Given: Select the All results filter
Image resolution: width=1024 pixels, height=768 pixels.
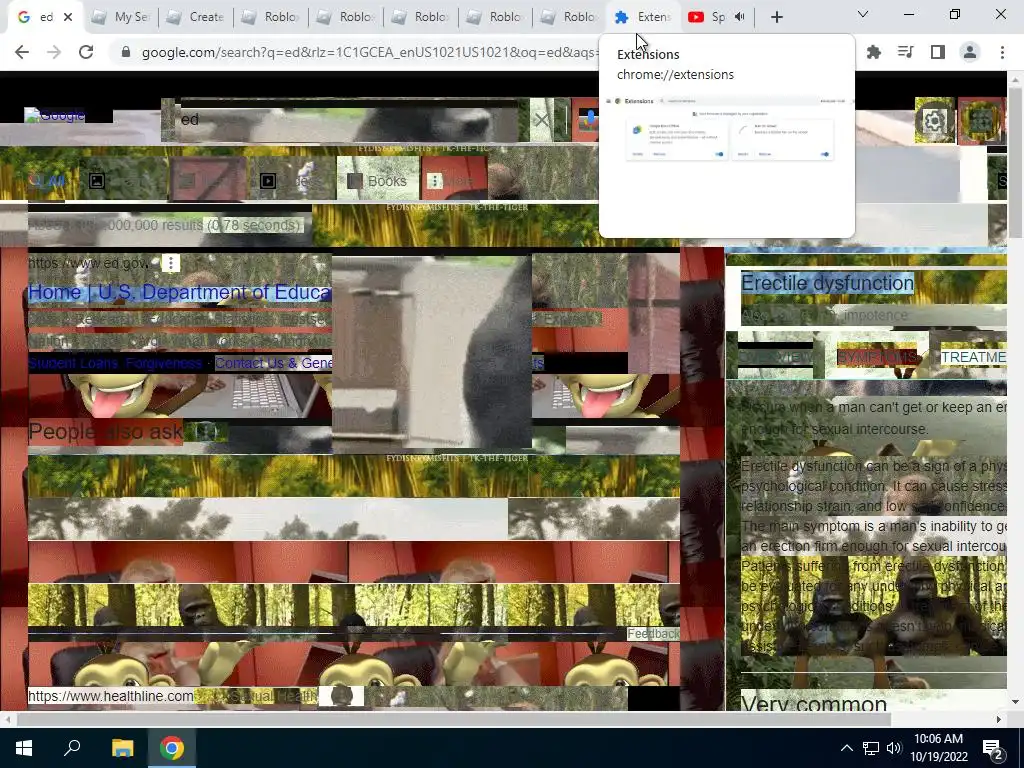Looking at the screenshot, I should 48,181.
